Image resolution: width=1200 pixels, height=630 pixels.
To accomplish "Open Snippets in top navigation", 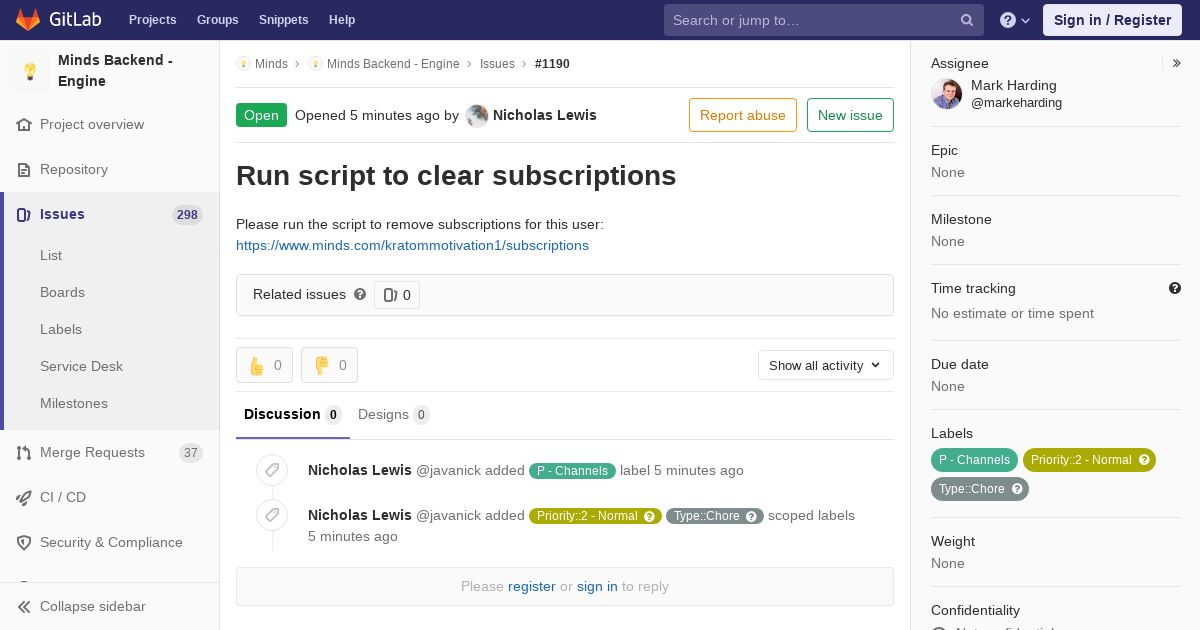I will [283, 20].
